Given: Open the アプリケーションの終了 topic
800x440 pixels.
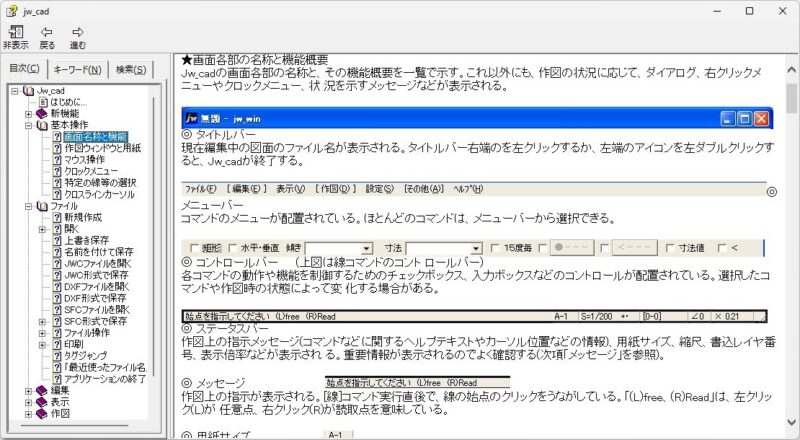Looking at the screenshot, I should pyautogui.click(x=105, y=379).
